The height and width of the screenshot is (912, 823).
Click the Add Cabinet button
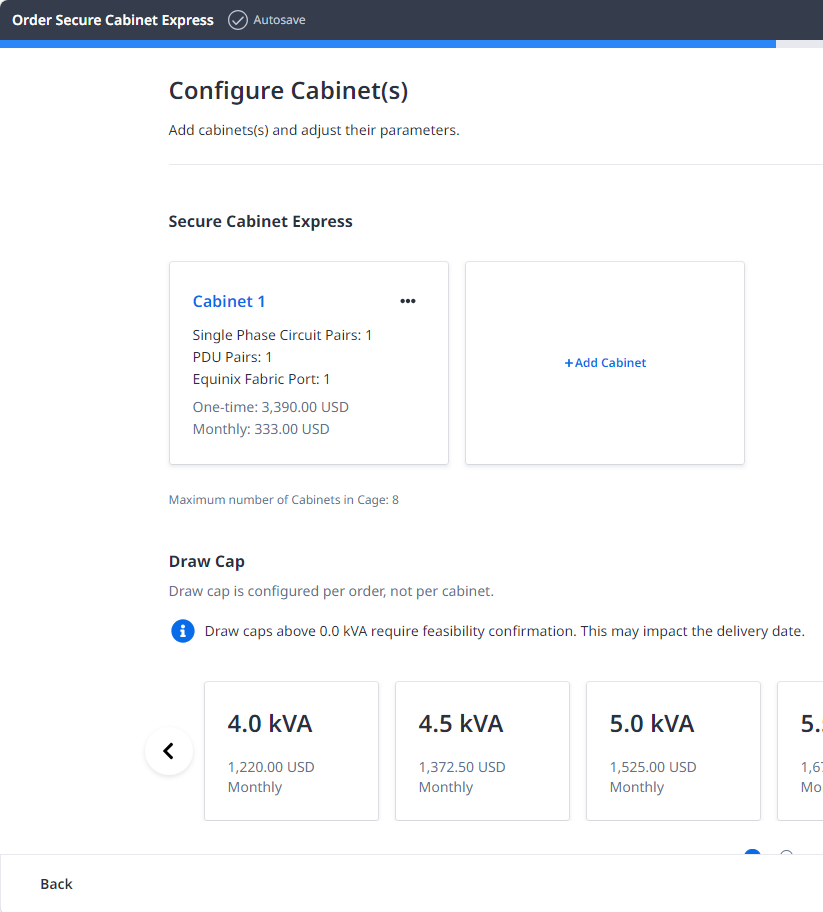click(605, 363)
